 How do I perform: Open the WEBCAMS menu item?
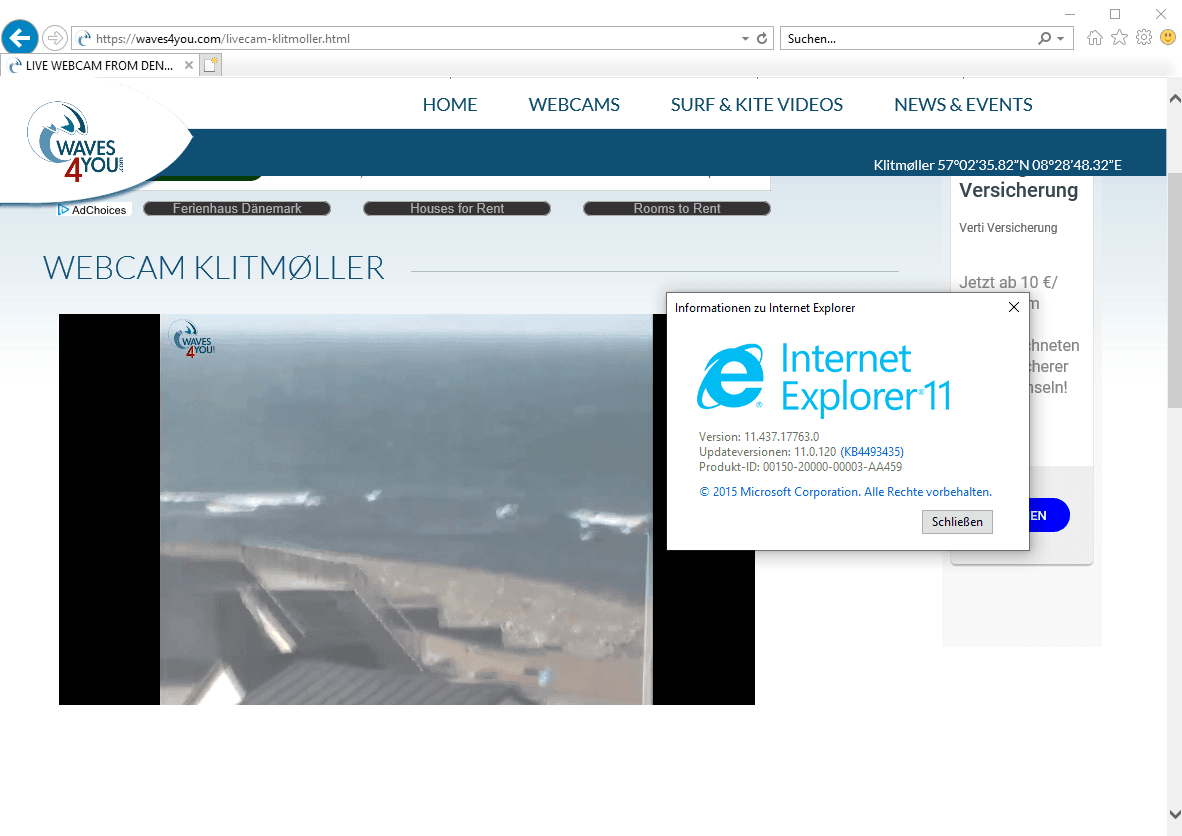click(574, 105)
